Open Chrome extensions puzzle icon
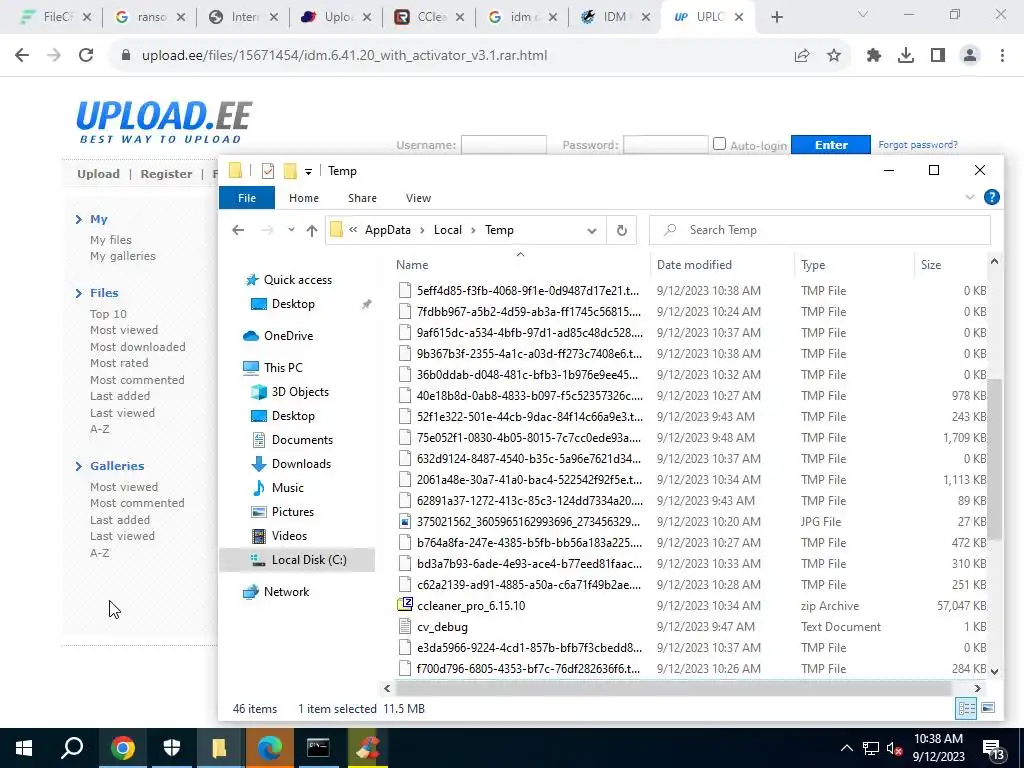Image resolution: width=1024 pixels, height=768 pixels. click(x=874, y=56)
